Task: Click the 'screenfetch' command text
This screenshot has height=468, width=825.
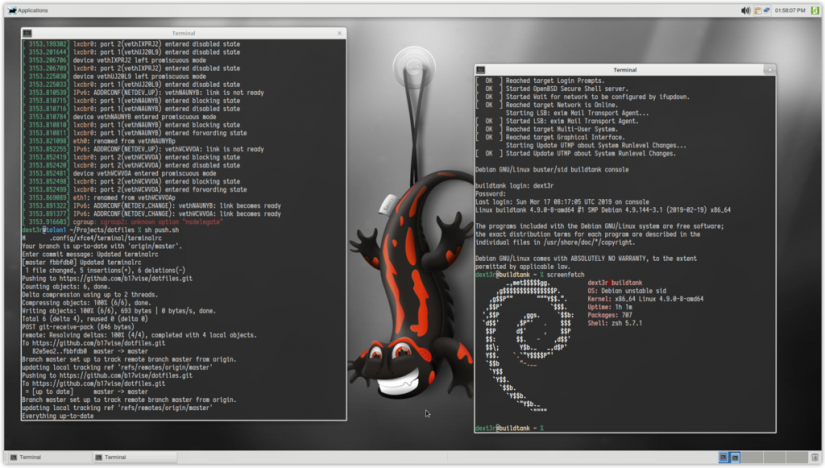Action: pyautogui.click(x=565, y=275)
